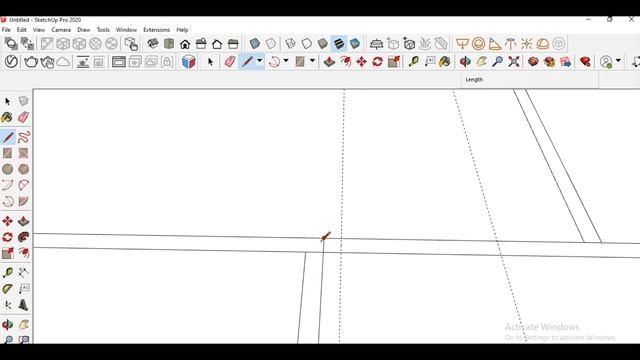Image resolution: width=640 pixels, height=360 pixels.
Task: Click Make Component in left palette
Action: tap(24, 101)
